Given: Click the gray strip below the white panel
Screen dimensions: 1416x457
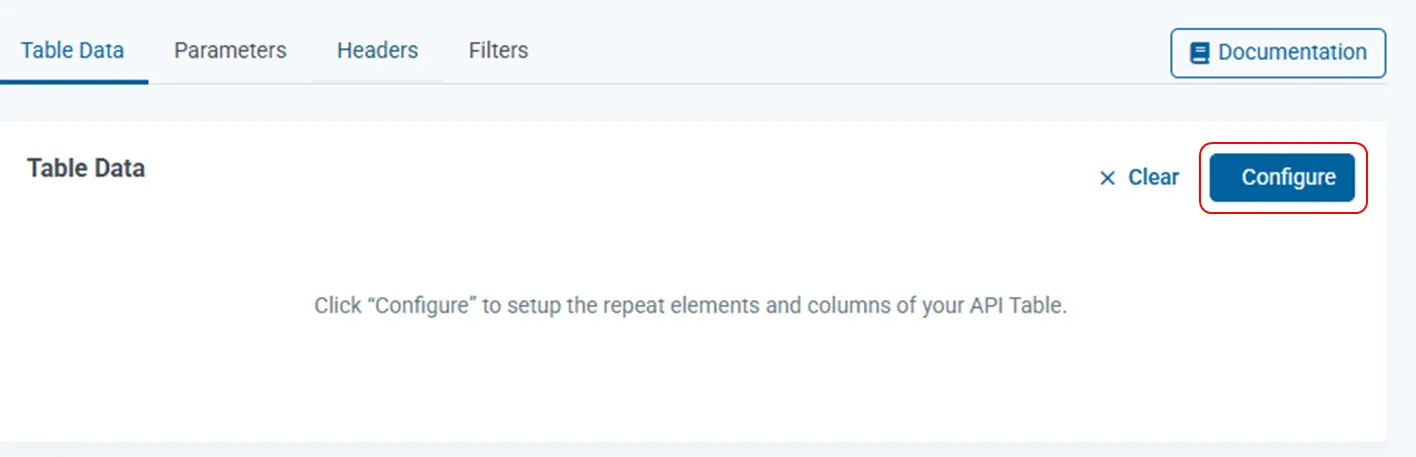Looking at the screenshot, I should pos(700,450).
